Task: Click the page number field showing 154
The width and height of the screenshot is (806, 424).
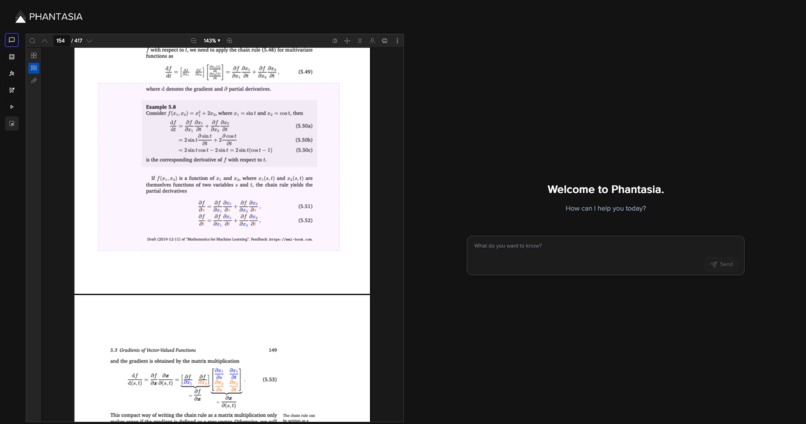Action: click(x=61, y=41)
